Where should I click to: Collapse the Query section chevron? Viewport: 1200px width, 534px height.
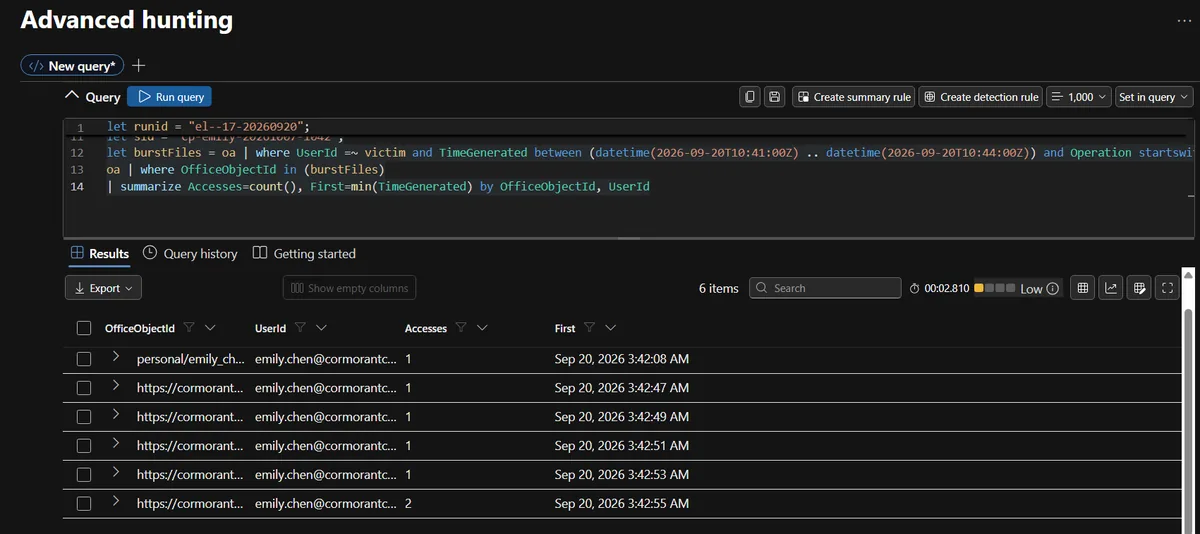(x=71, y=96)
